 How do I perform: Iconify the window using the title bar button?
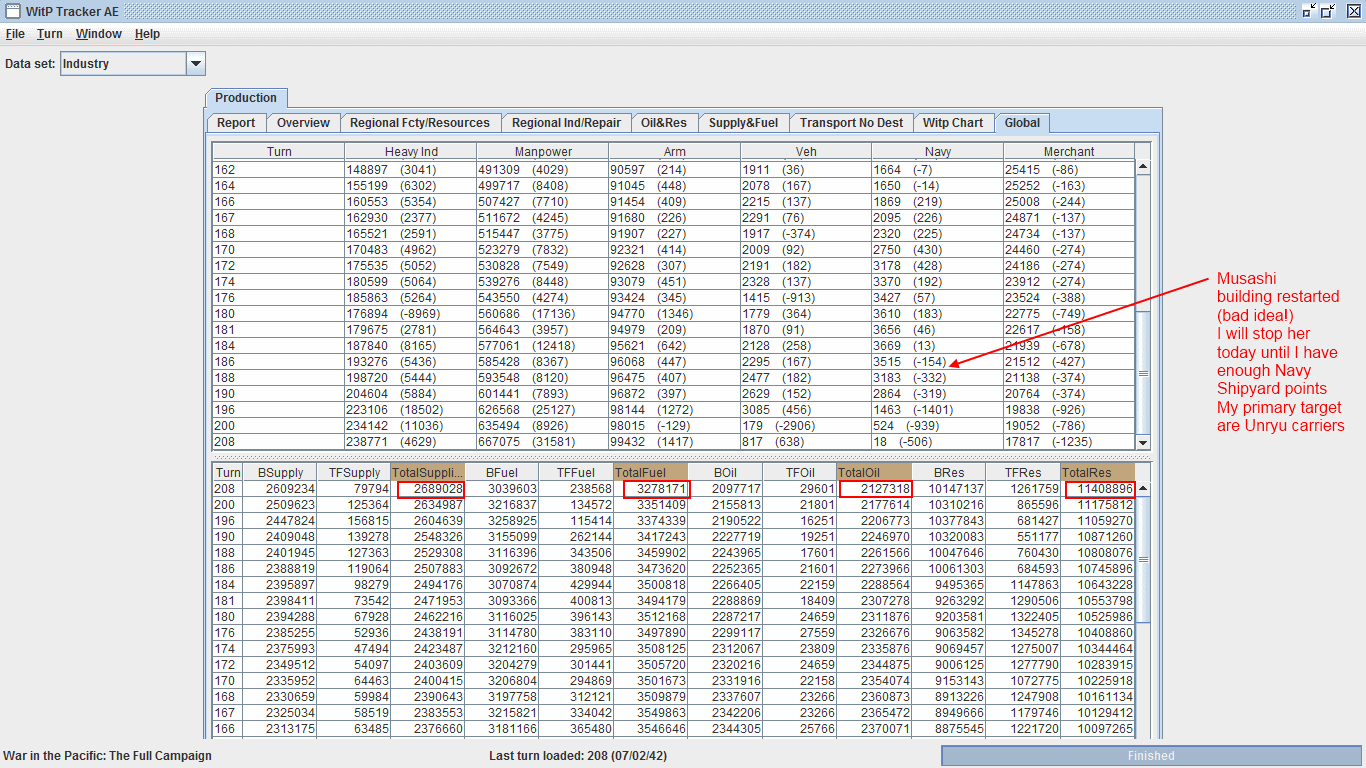pyautogui.click(x=1309, y=11)
